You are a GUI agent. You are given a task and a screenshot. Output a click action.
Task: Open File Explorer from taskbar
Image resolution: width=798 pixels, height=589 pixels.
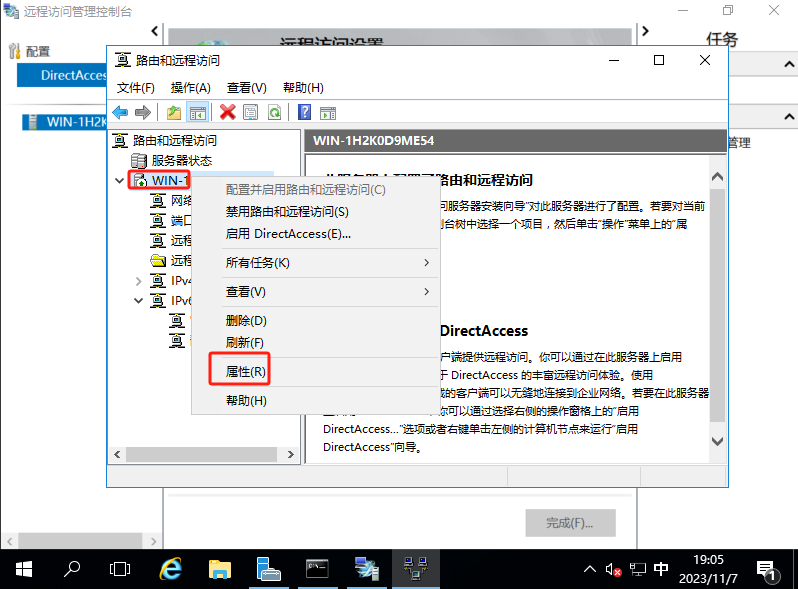(x=220, y=569)
